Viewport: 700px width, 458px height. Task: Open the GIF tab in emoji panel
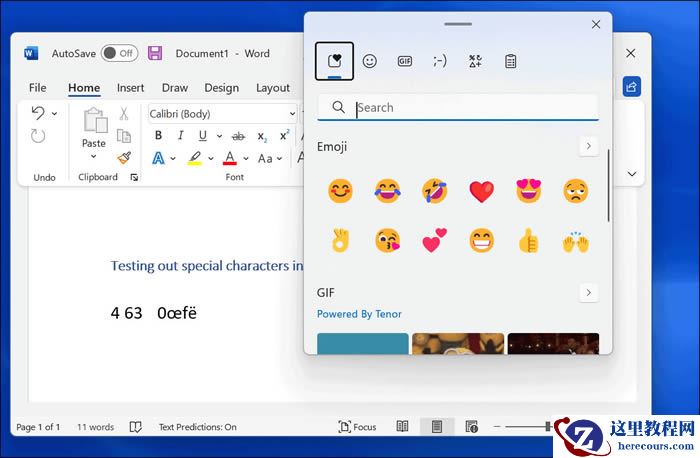405,61
